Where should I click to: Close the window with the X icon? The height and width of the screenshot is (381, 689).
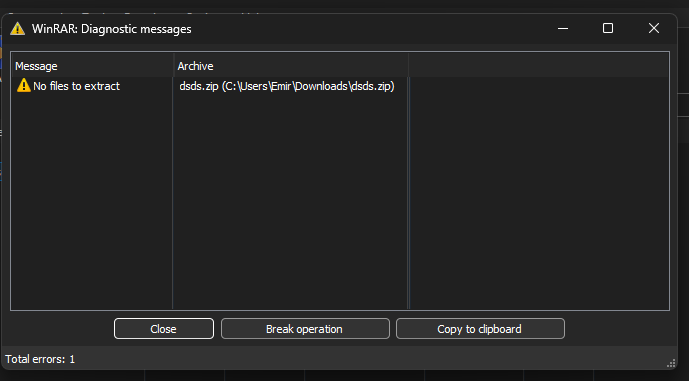click(x=654, y=29)
